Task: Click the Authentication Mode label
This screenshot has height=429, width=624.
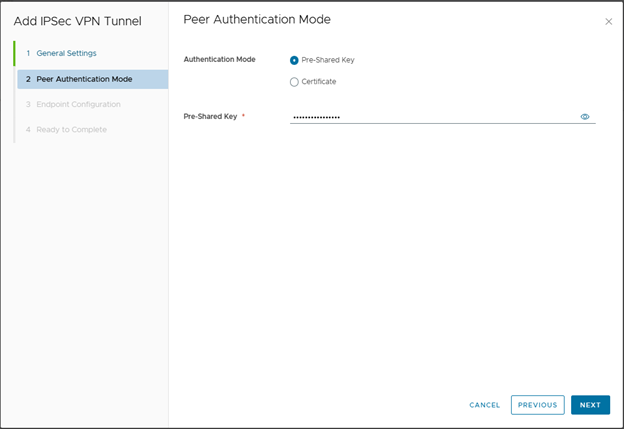Action: pyautogui.click(x=219, y=59)
